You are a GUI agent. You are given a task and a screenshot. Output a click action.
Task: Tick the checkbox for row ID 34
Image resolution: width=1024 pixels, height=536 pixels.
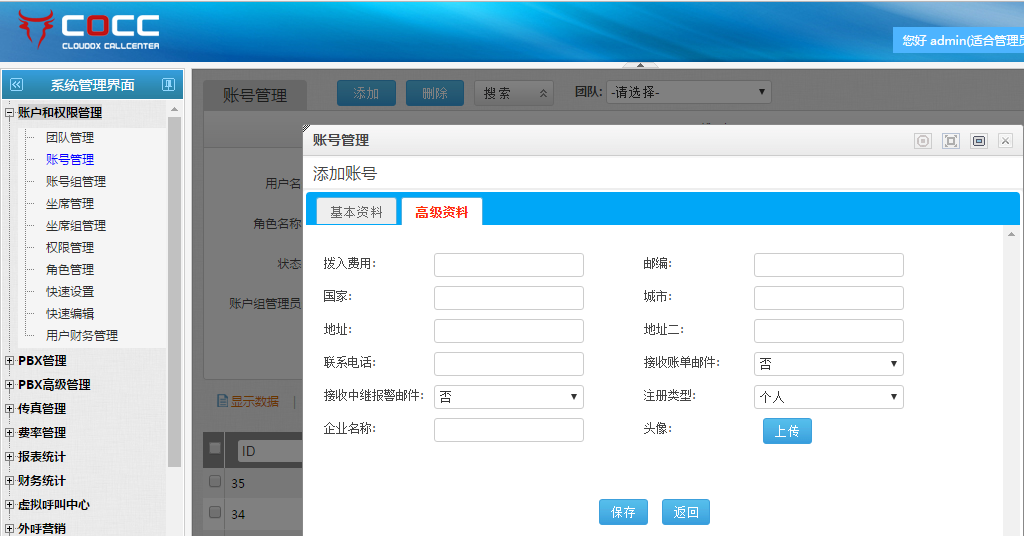point(214,512)
